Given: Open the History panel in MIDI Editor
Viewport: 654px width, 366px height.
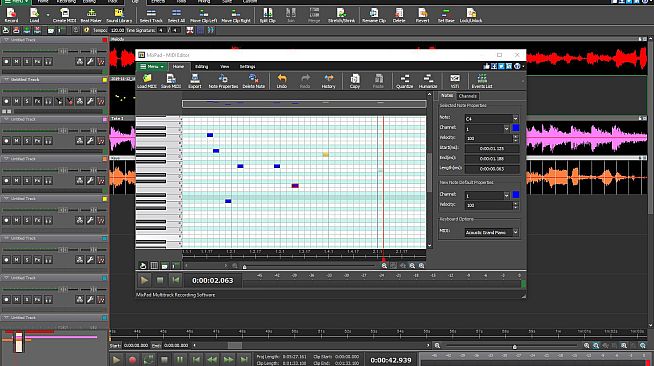Looking at the screenshot, I should coord(328,81).
